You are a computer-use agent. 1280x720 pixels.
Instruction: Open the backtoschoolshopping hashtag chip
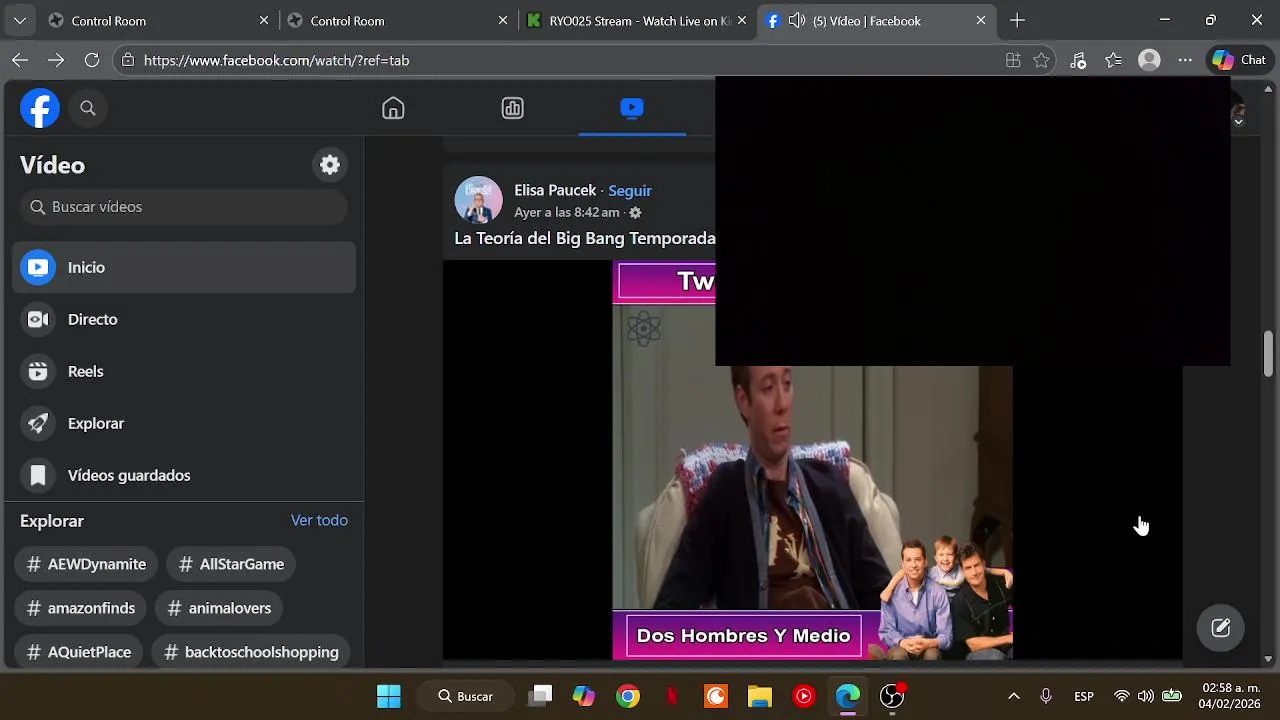pos(250,652)
